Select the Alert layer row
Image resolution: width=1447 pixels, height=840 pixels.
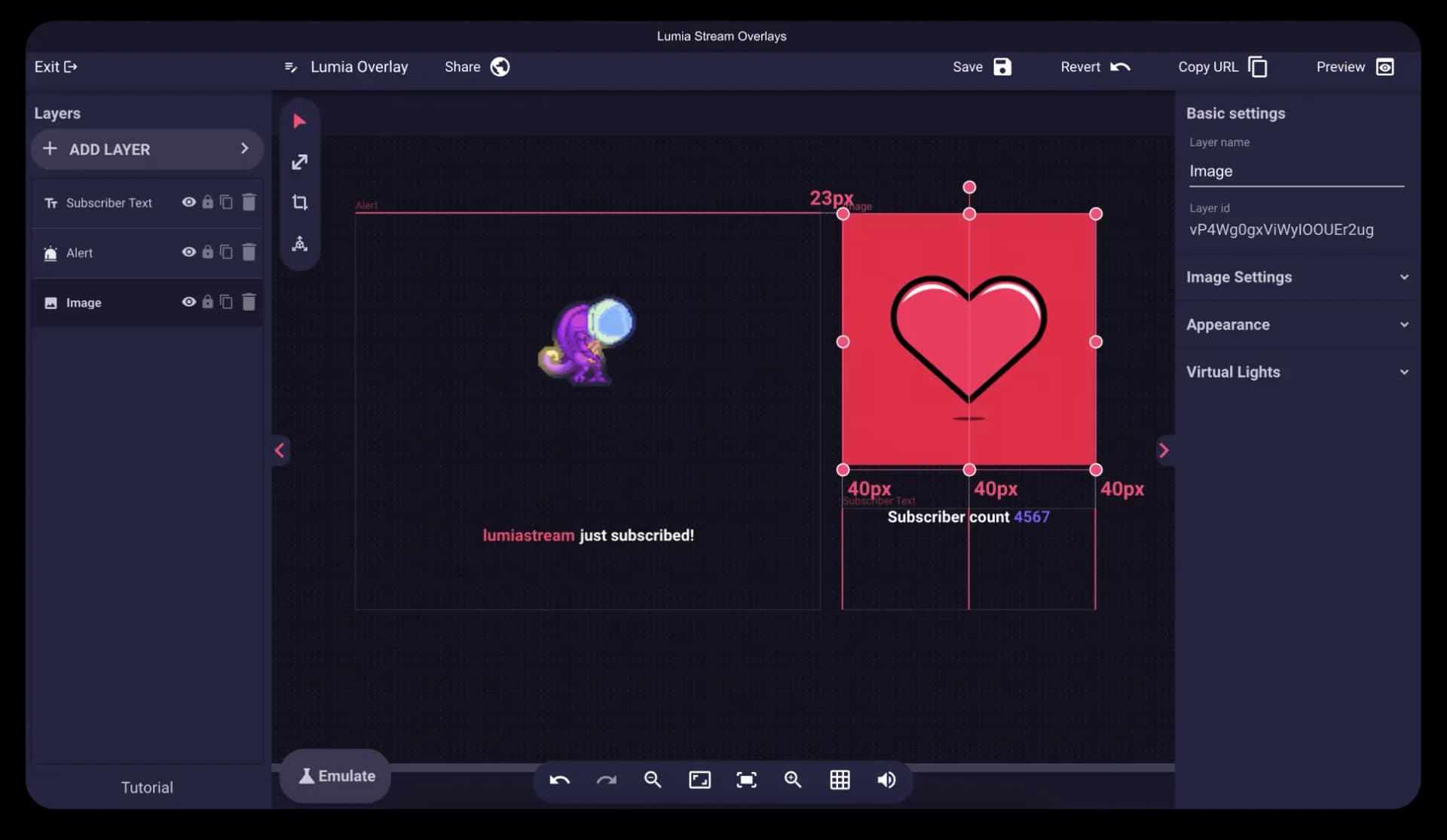147,252
